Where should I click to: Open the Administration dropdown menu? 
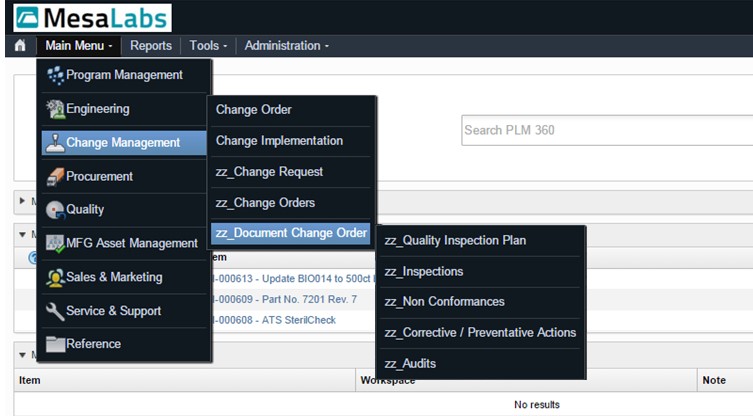coord(287,46)
